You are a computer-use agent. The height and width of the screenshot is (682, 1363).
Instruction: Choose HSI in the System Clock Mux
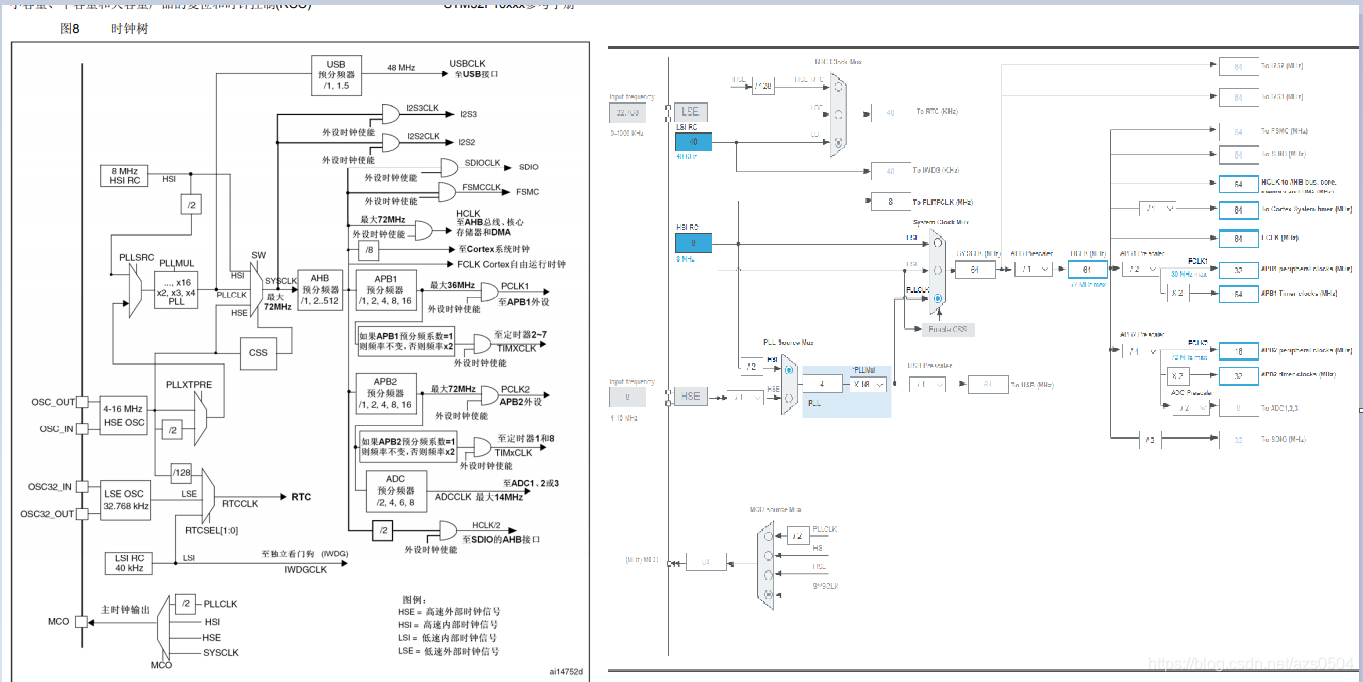coord(938,242)
